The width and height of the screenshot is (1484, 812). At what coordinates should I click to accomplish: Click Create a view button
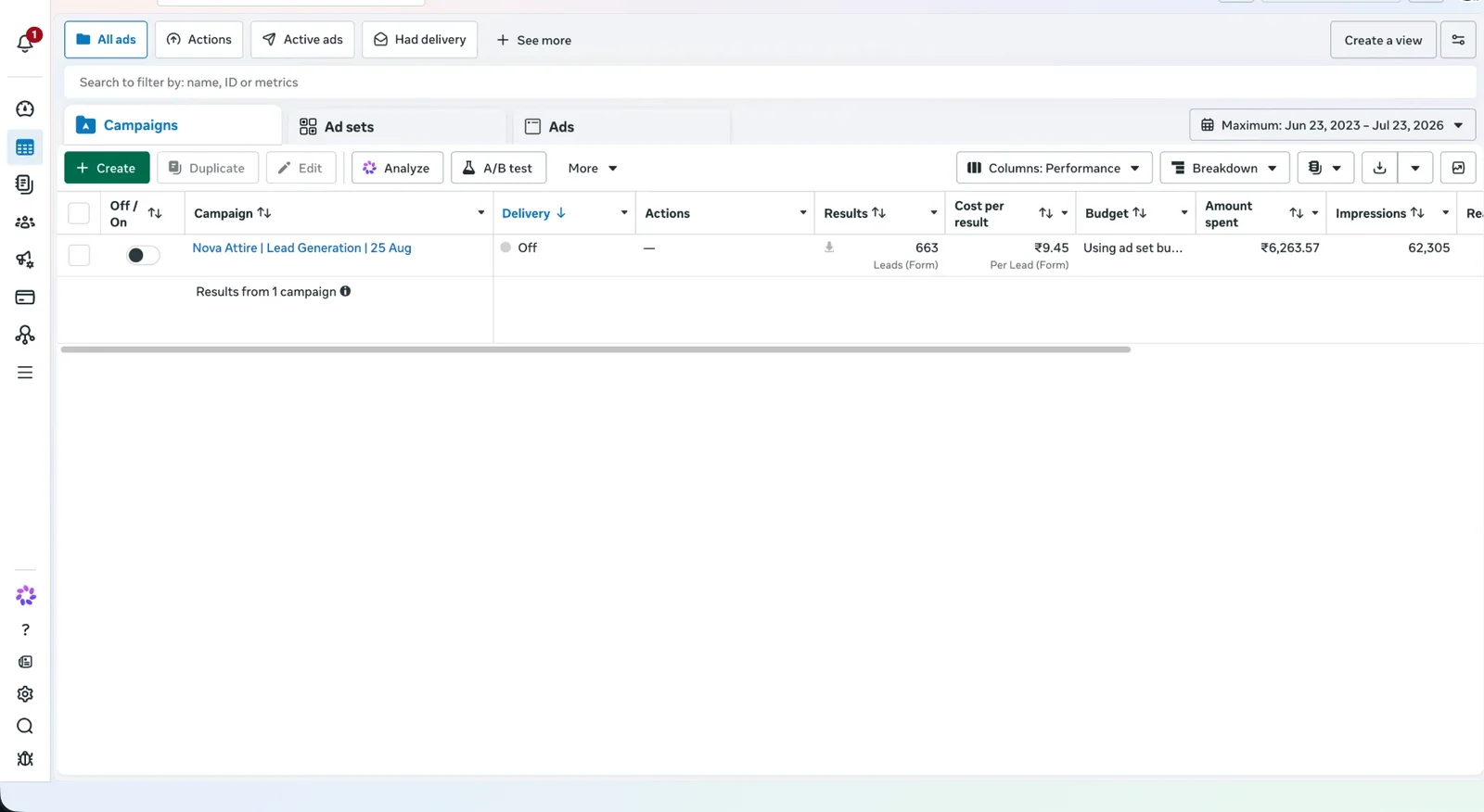tap(1383, 40)
